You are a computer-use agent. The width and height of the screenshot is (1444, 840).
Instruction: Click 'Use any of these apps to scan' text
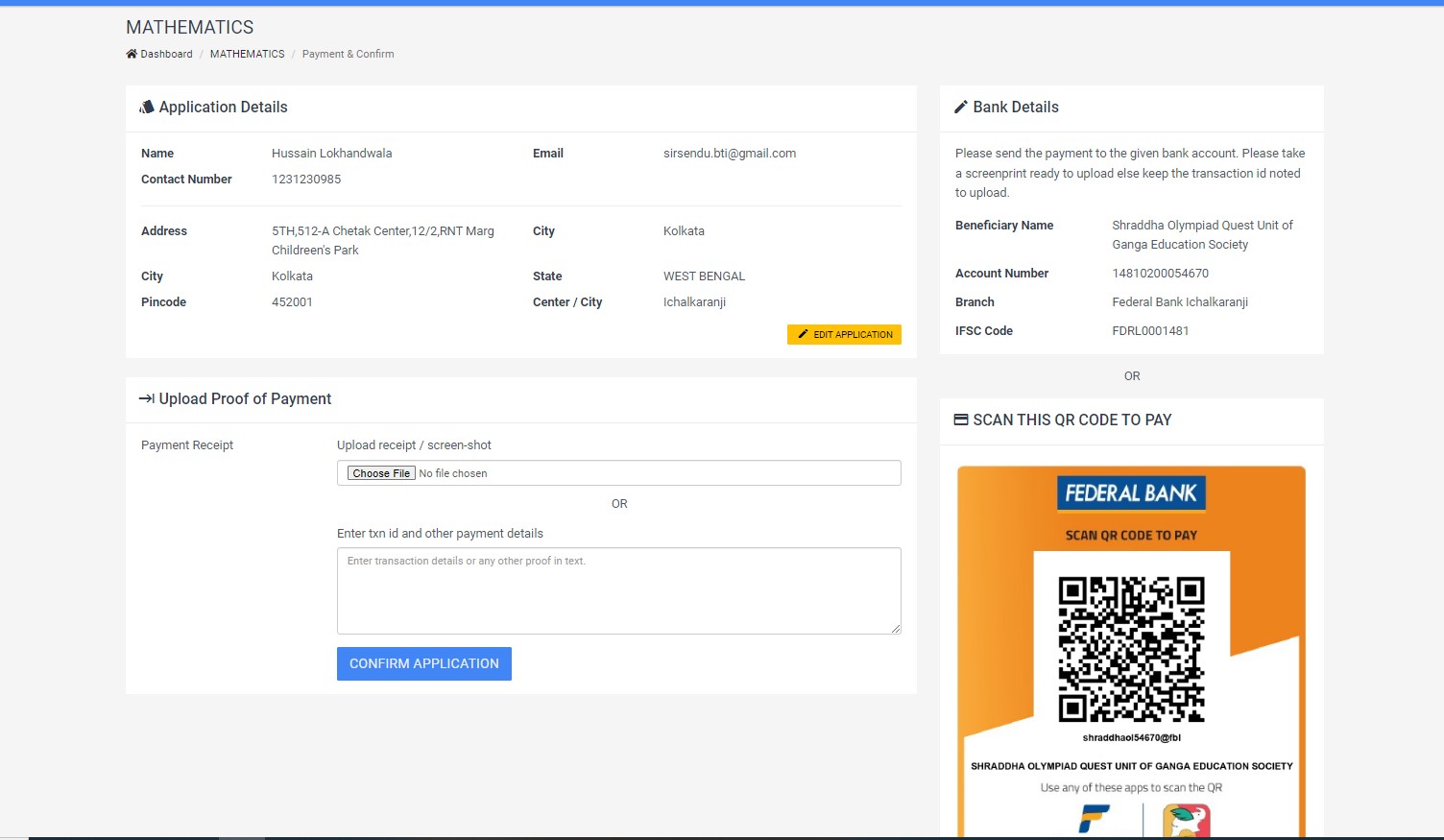coord(1131,788)
